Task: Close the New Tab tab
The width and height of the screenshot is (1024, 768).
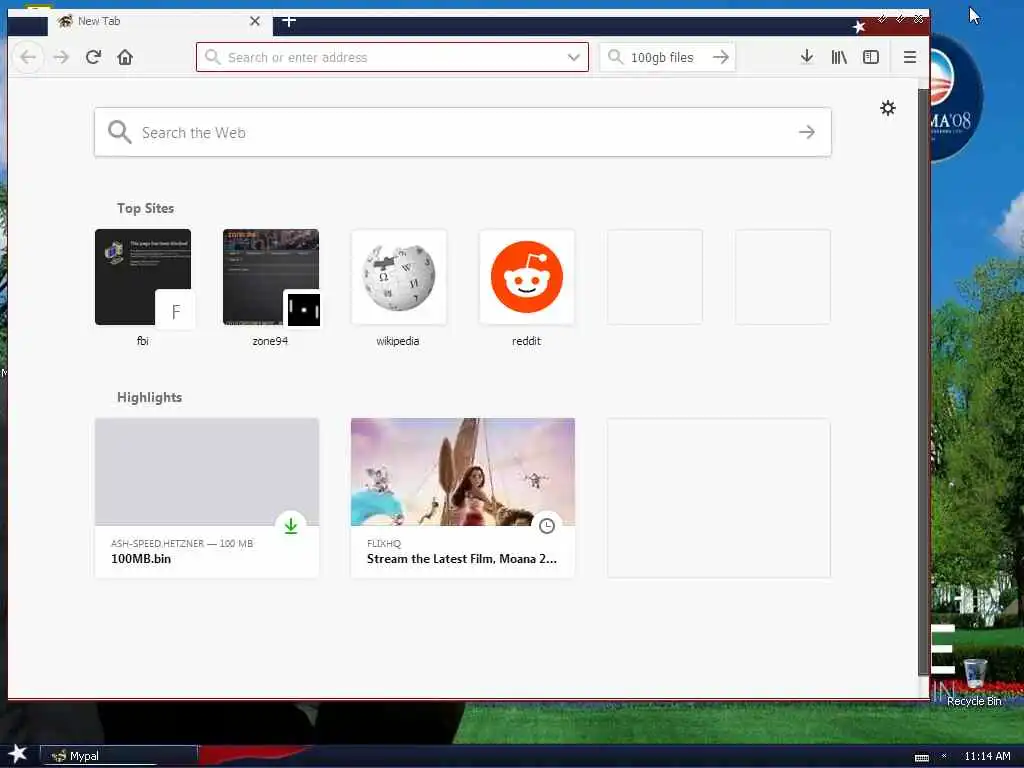Action: click(x=255, y=22)
